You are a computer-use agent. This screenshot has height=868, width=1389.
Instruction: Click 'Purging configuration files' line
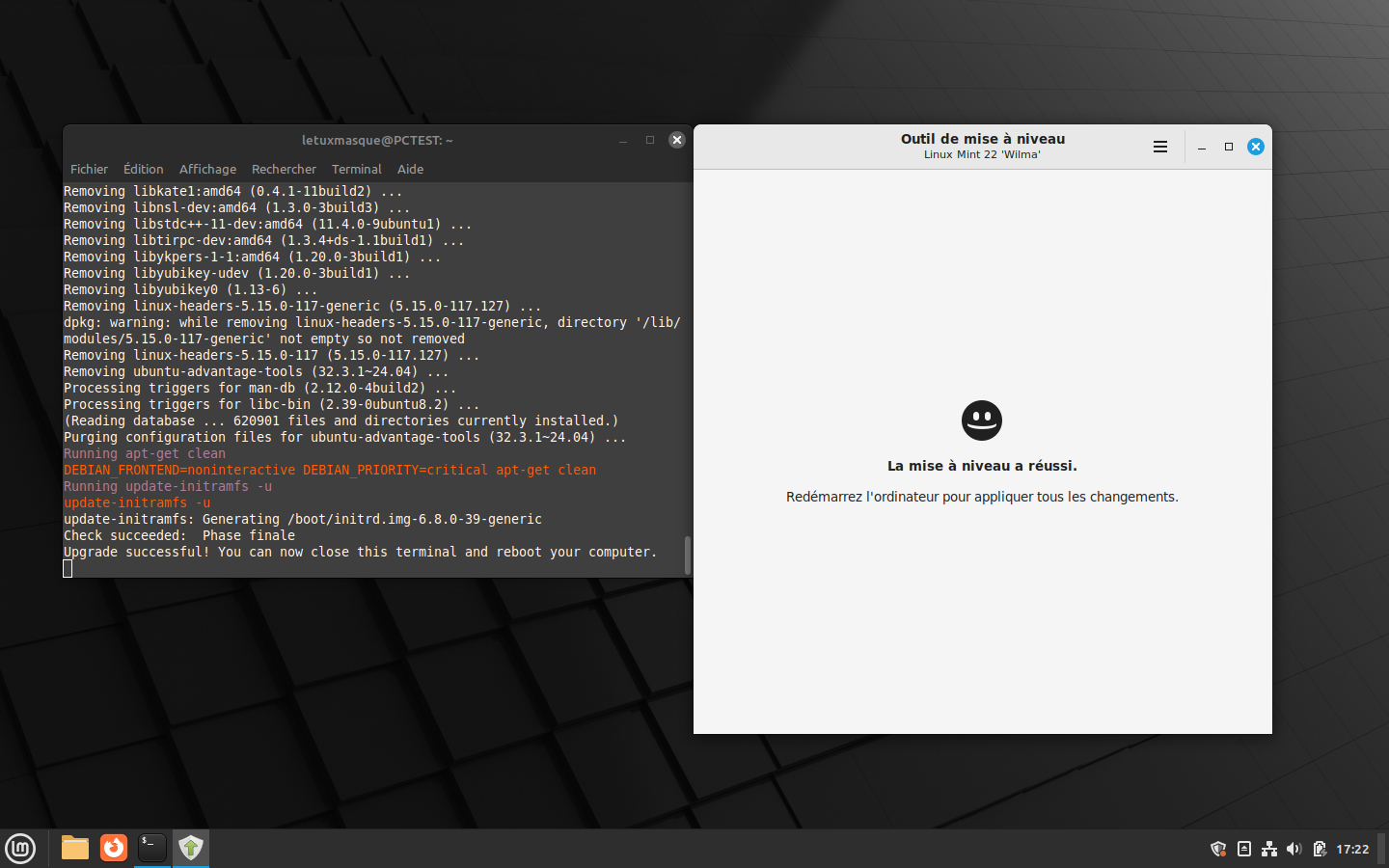coord(345,437)
